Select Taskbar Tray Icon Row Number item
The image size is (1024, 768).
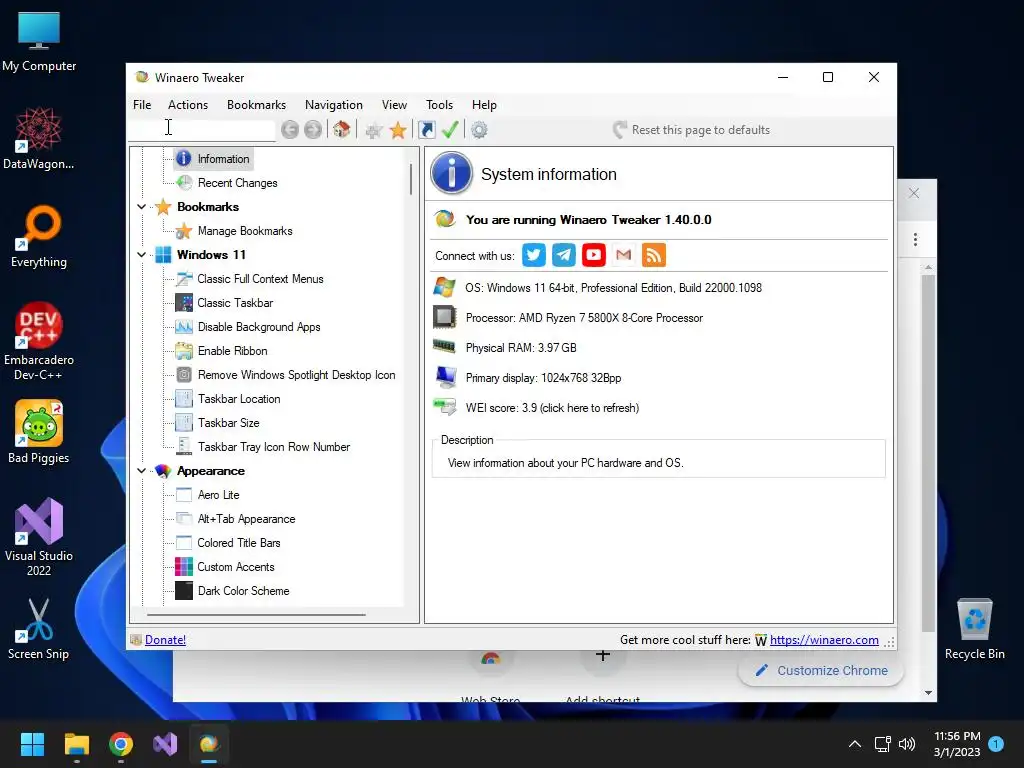click(274, 447)
